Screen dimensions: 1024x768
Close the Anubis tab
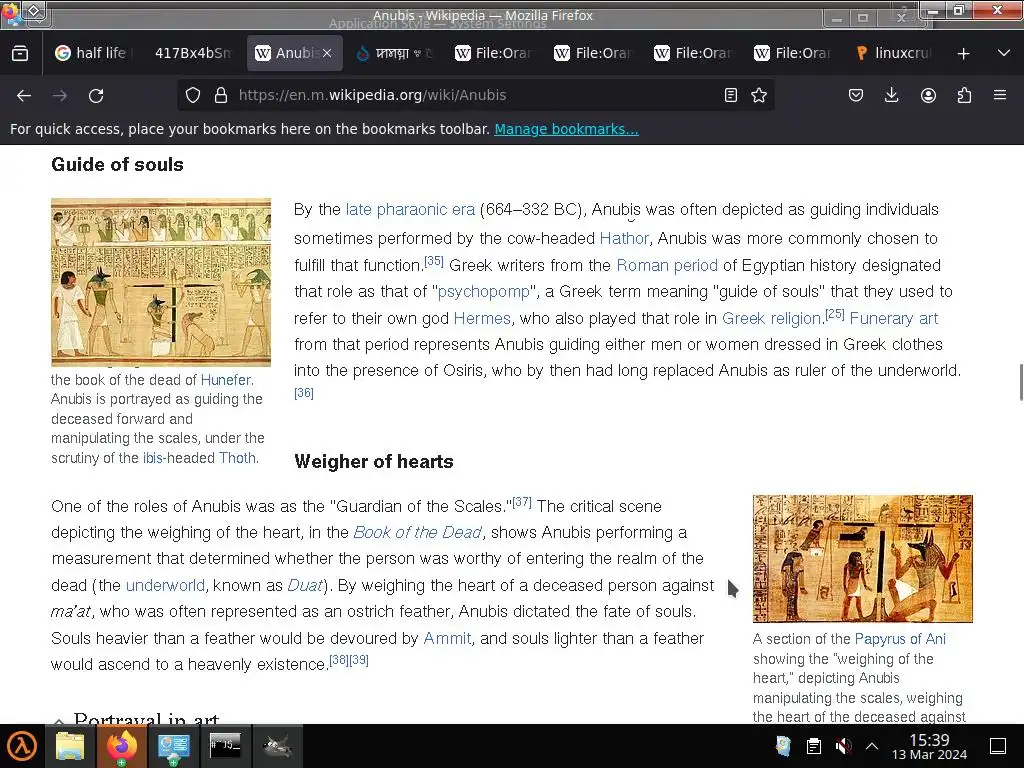[327, 53]
